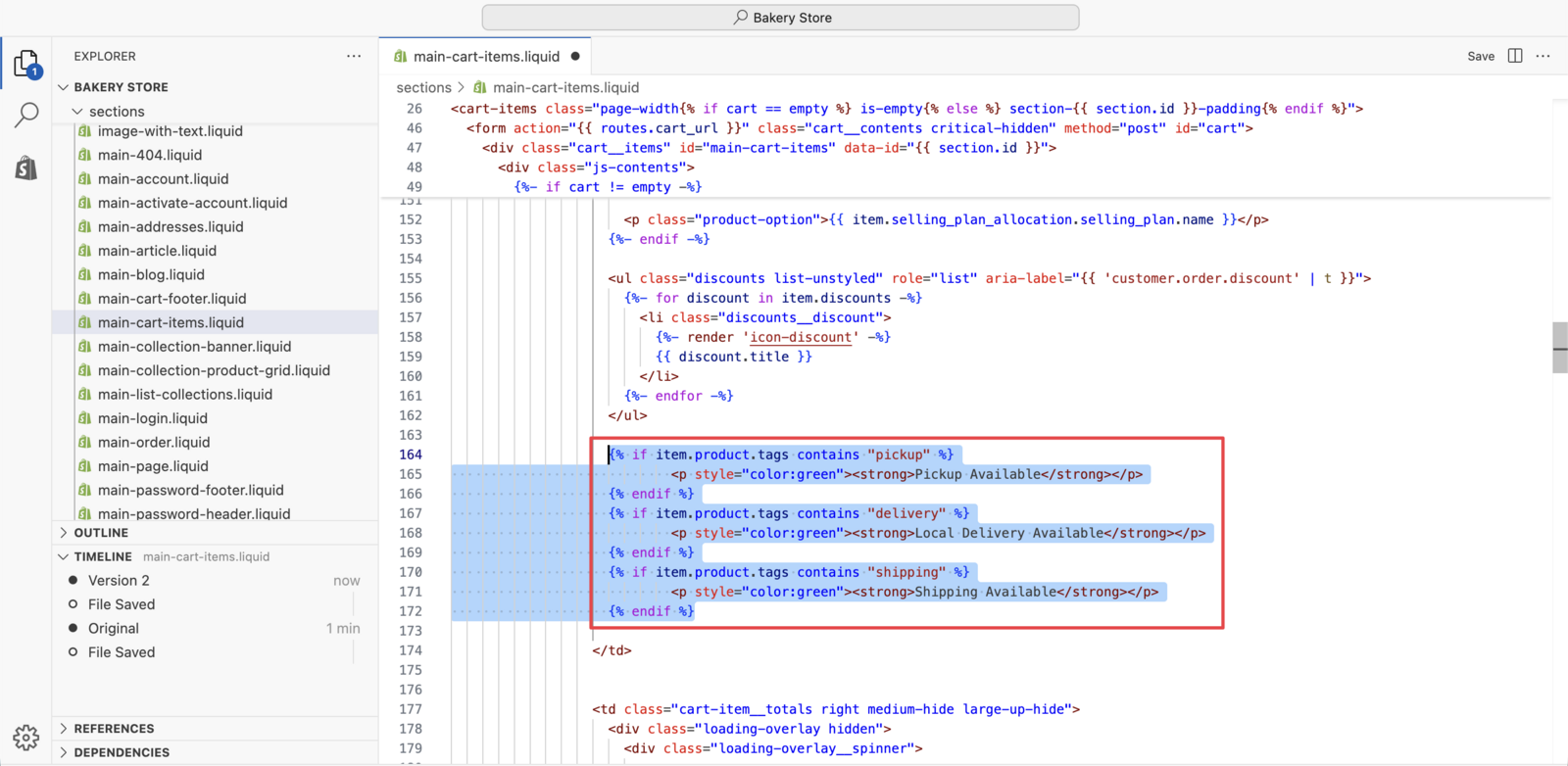Click sticky cart-items tag on line 26
This screenshot has height=766, width=1568.
click(x=906, y=109)
